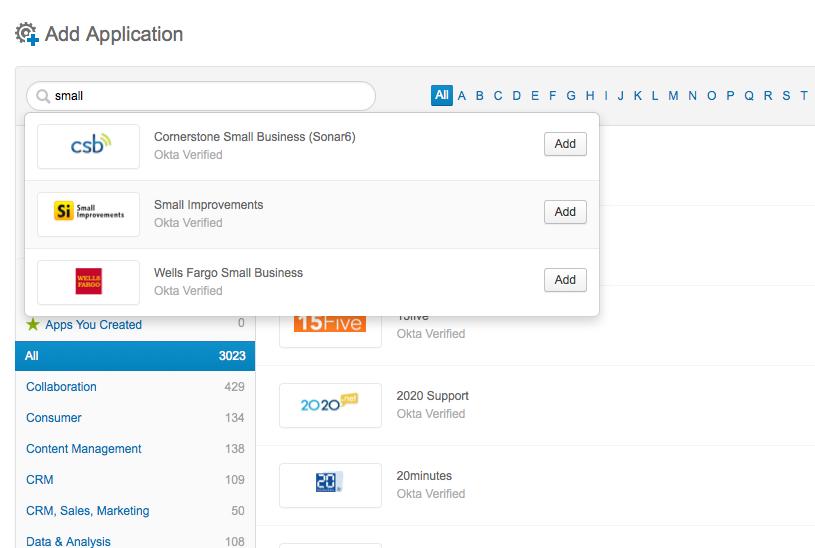Click the 20minutes app logo

click(330, 484)
